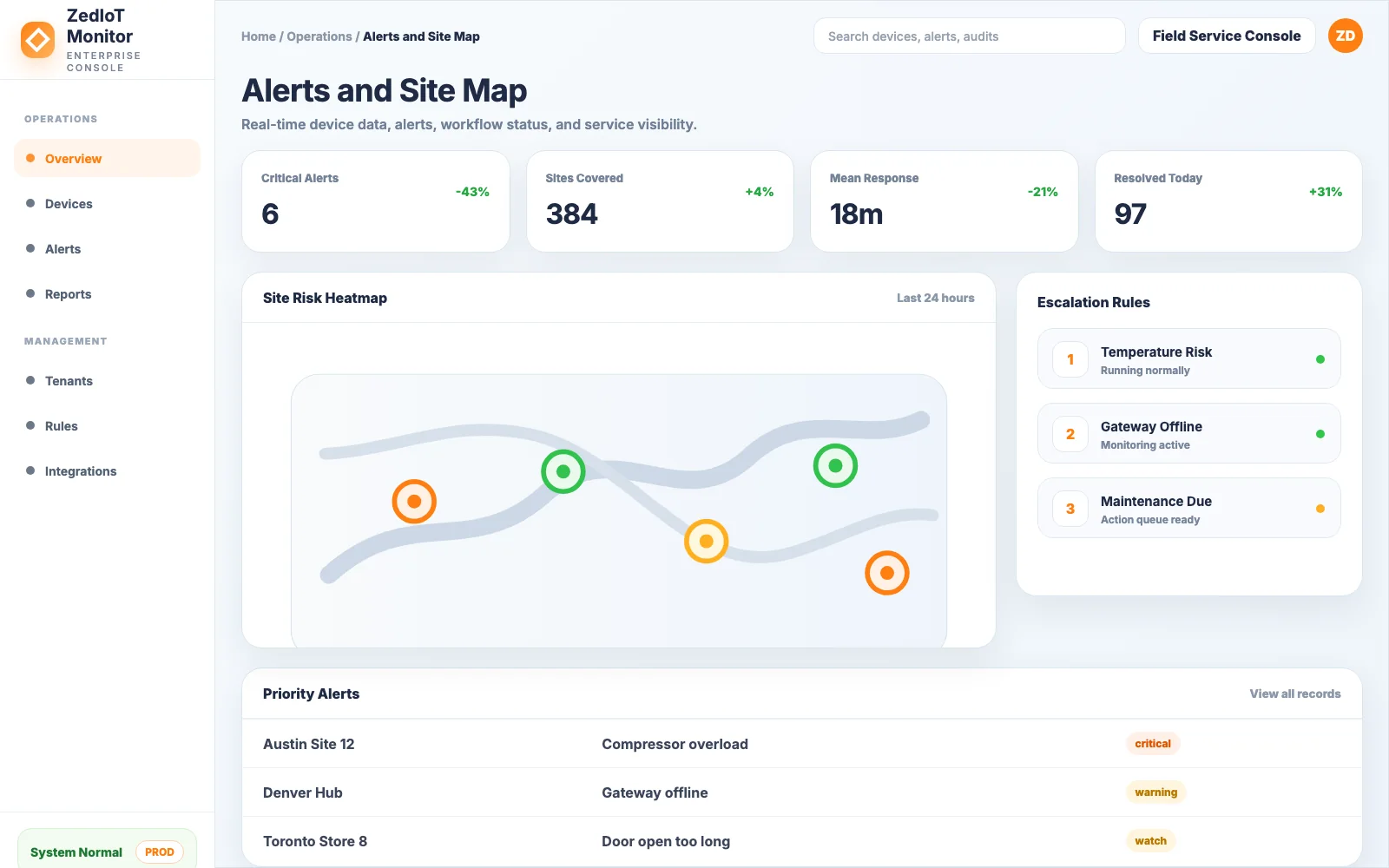Select the green map marker nearest the Last 24 hours label
The width and height of the screenshot is (1389, 868).
coord(835,465)
